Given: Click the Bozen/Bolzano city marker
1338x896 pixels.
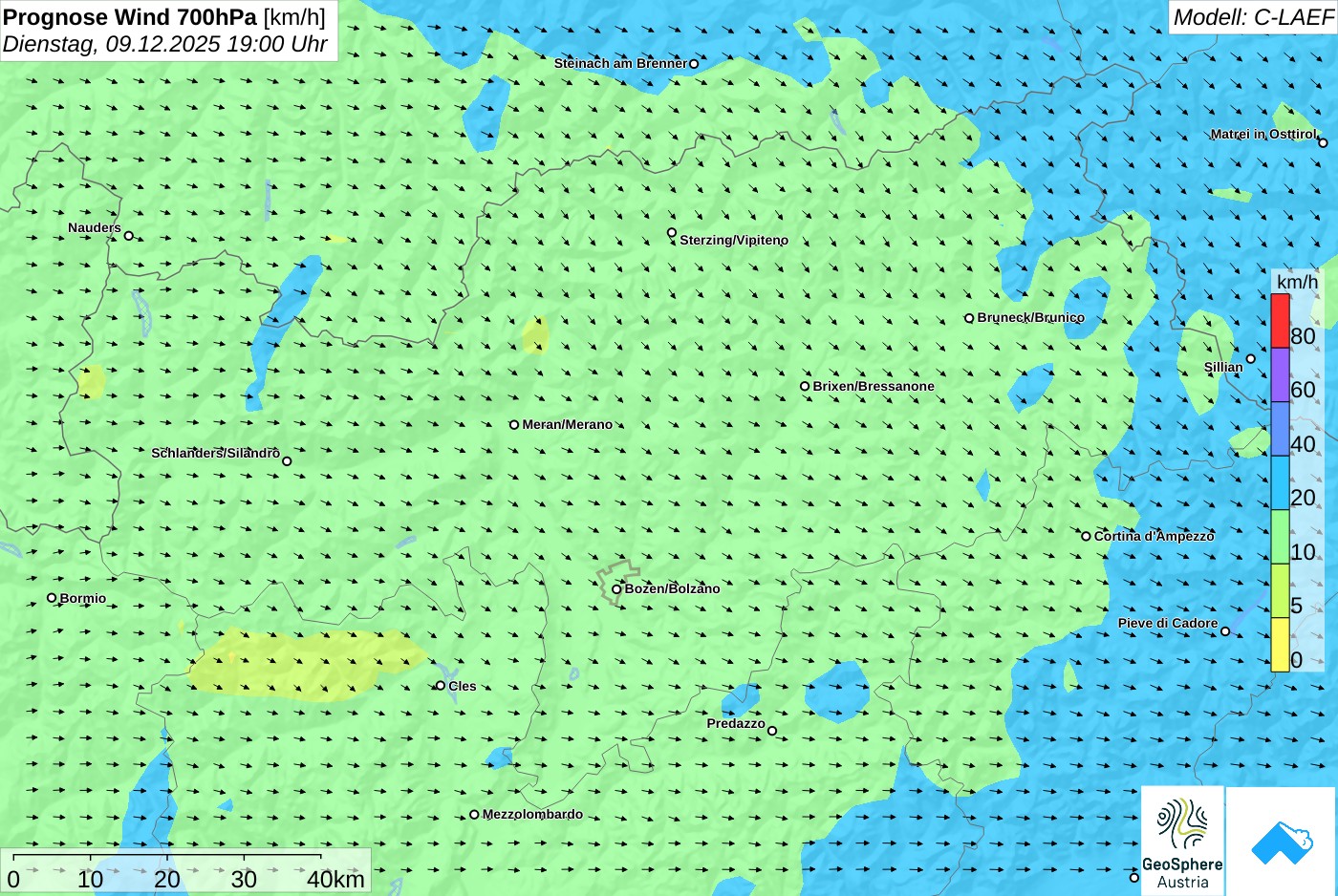Looking at the screenshot, I should pyautogui.click(x=616, y=589).
